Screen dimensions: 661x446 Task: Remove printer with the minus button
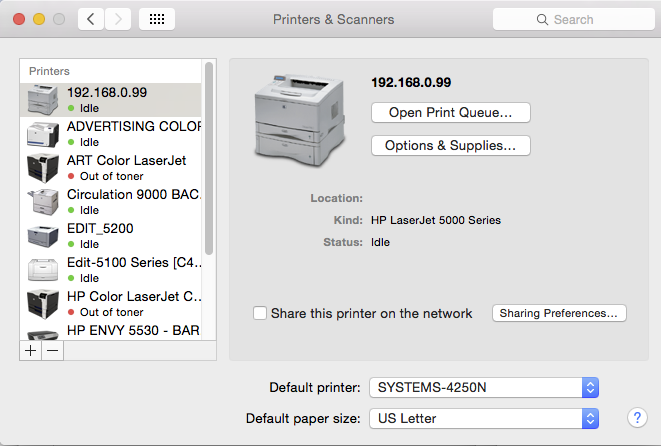(52, 350)
